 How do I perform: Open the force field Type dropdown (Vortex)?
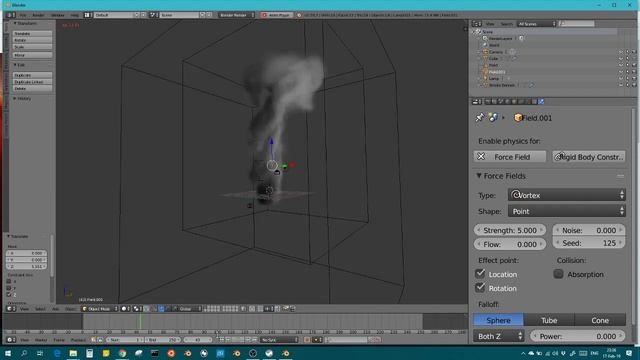(567, 195)
